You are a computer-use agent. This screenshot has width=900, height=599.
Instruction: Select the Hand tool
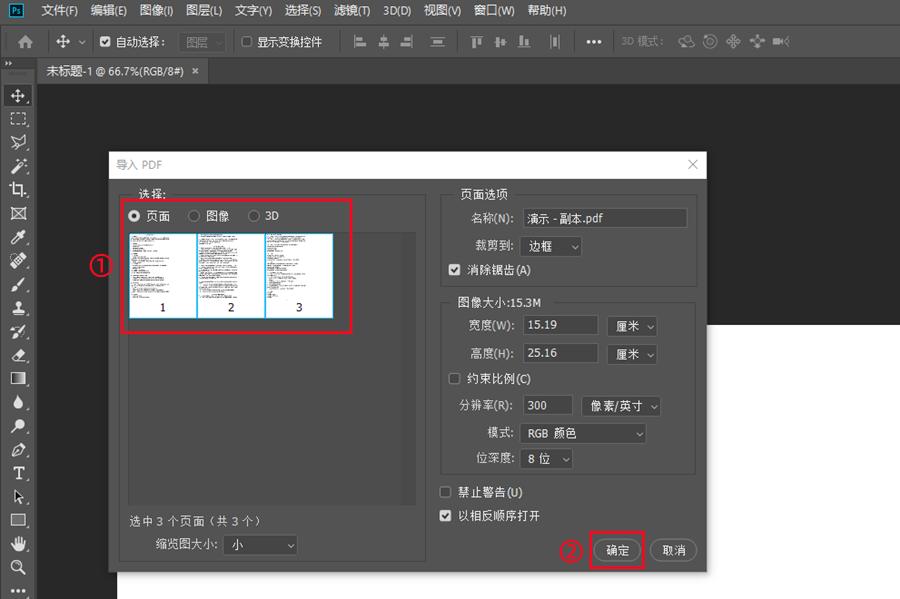(x=18, y=544)
